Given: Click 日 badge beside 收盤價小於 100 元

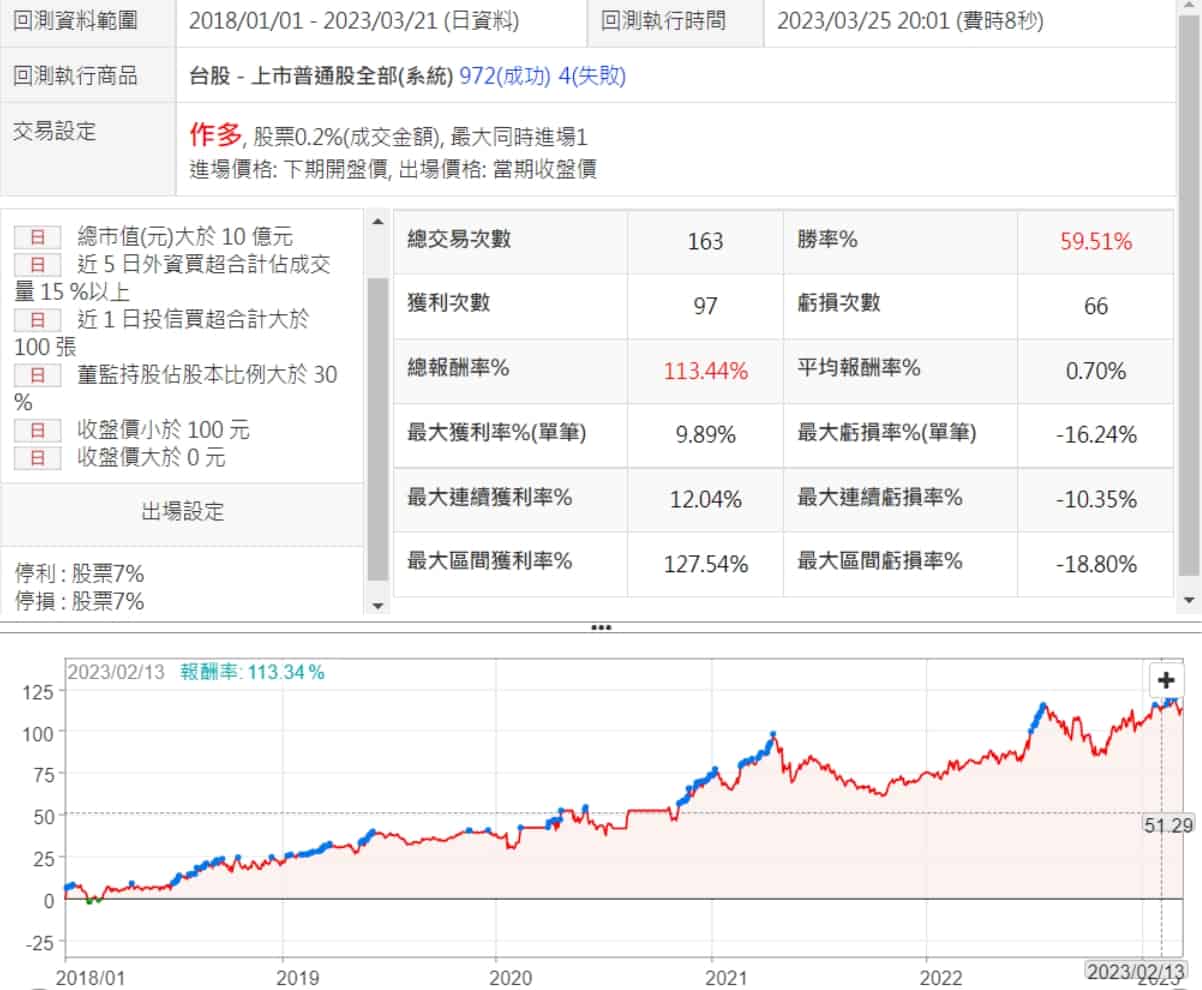Looking at the screenshot, I should [38, 431].
